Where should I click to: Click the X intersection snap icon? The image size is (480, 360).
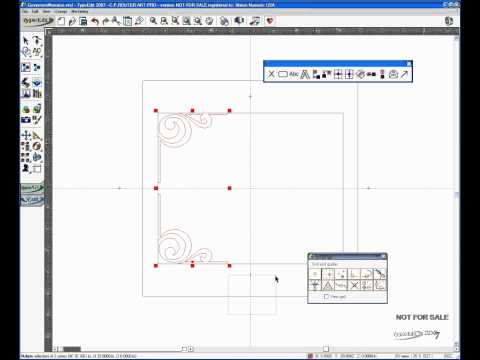[354, 285]
